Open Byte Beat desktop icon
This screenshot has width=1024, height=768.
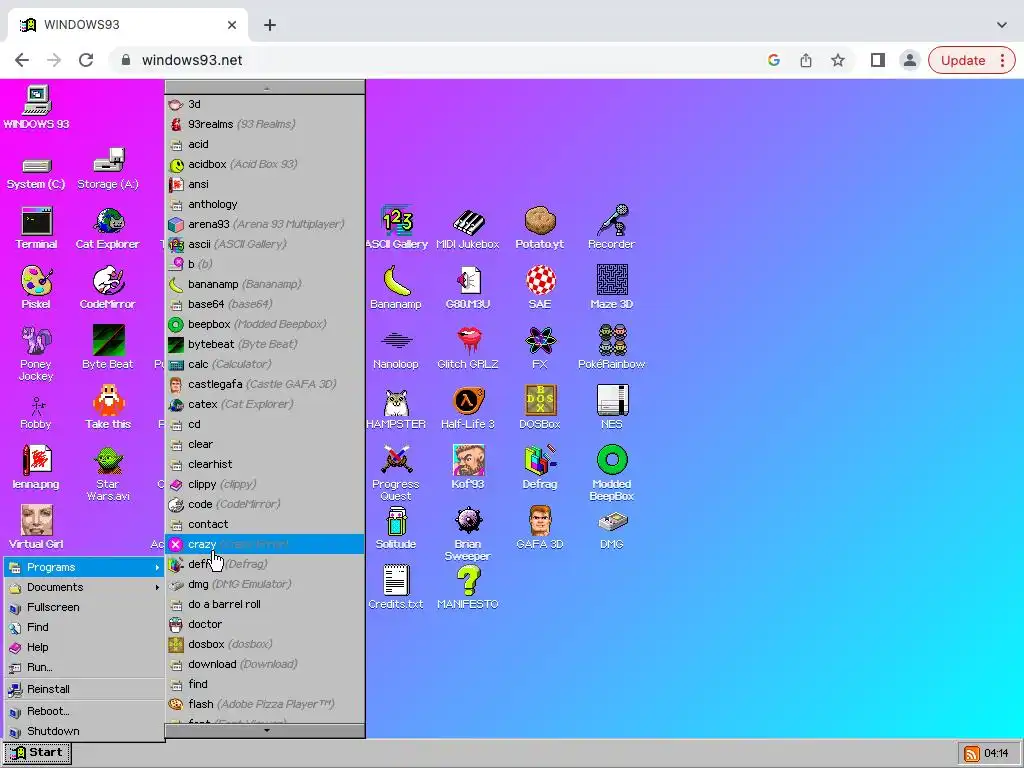coord(108,347)
